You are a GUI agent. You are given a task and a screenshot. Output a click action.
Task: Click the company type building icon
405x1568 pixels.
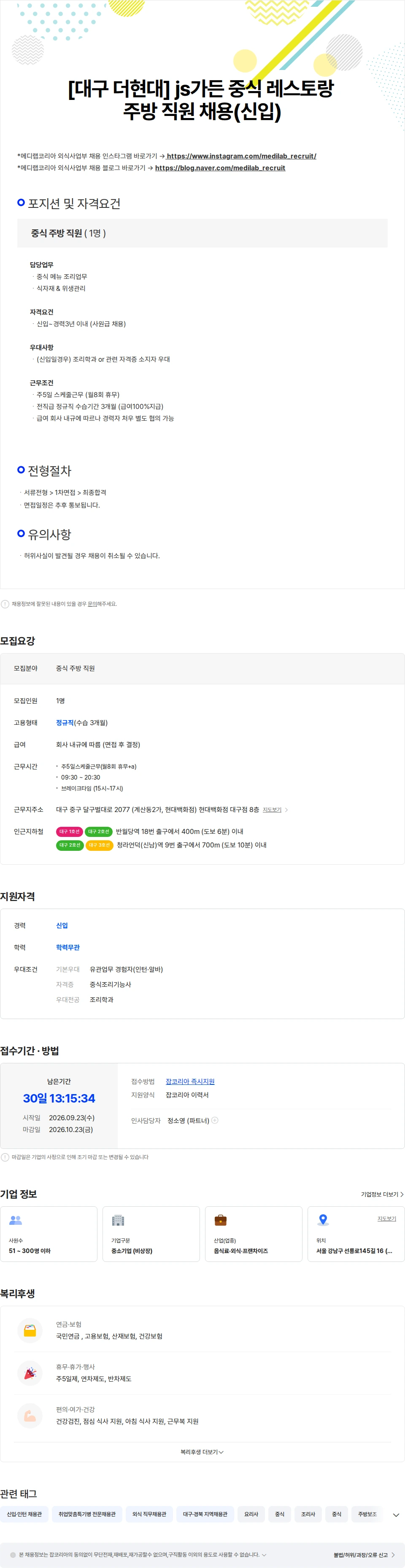tap(118, 1221)
